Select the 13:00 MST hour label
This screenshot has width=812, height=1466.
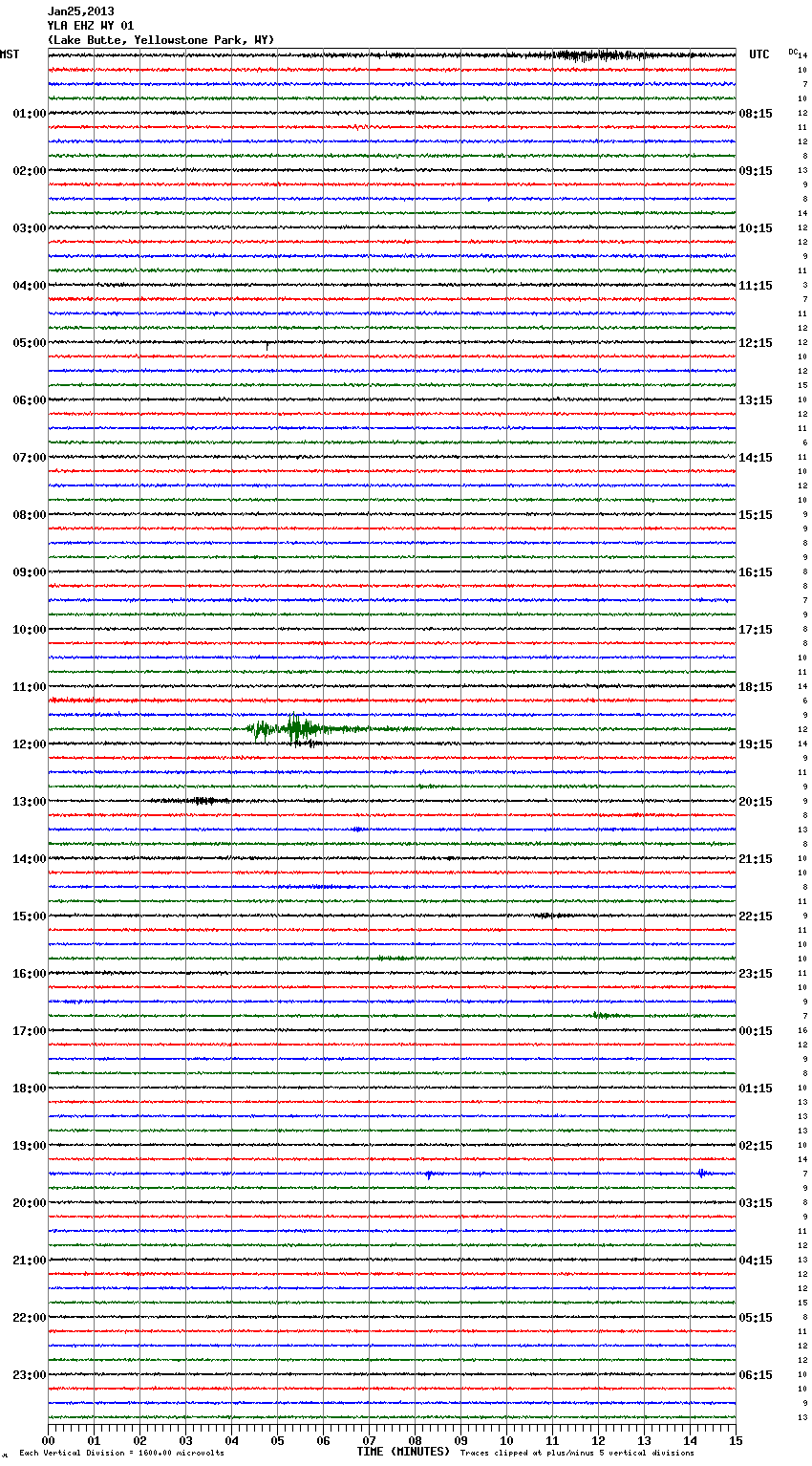pyautogui.click(x=30, y=802)
